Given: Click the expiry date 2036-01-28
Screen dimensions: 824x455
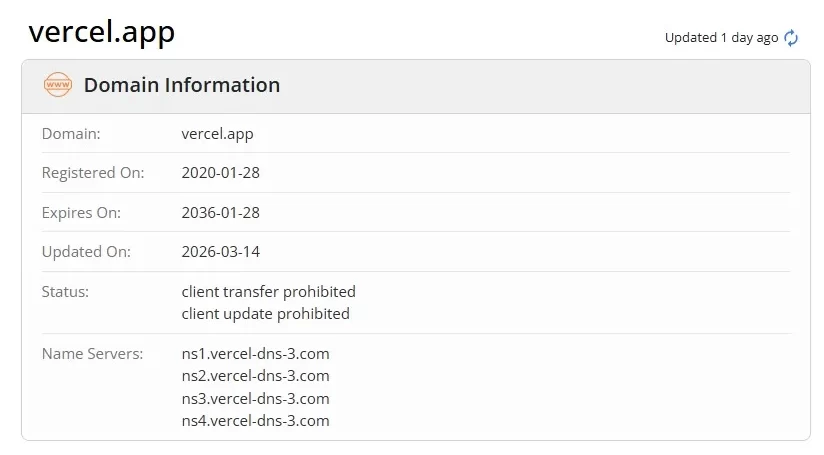Looking at the screenshot, I should pos(220,213).
